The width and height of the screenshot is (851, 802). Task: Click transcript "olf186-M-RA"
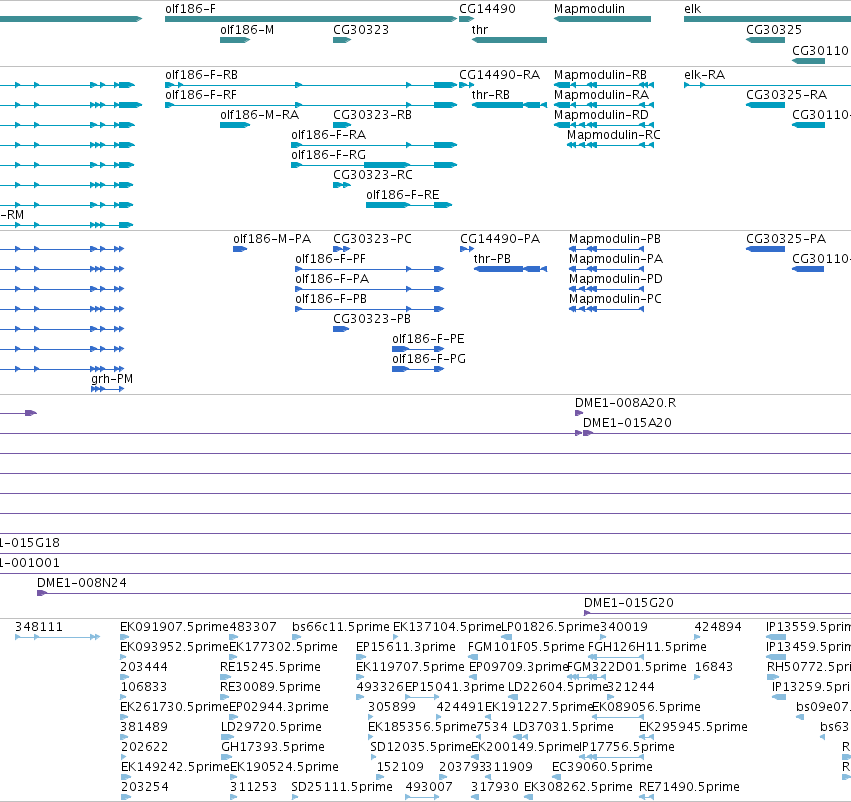click(x=259, y=114)
